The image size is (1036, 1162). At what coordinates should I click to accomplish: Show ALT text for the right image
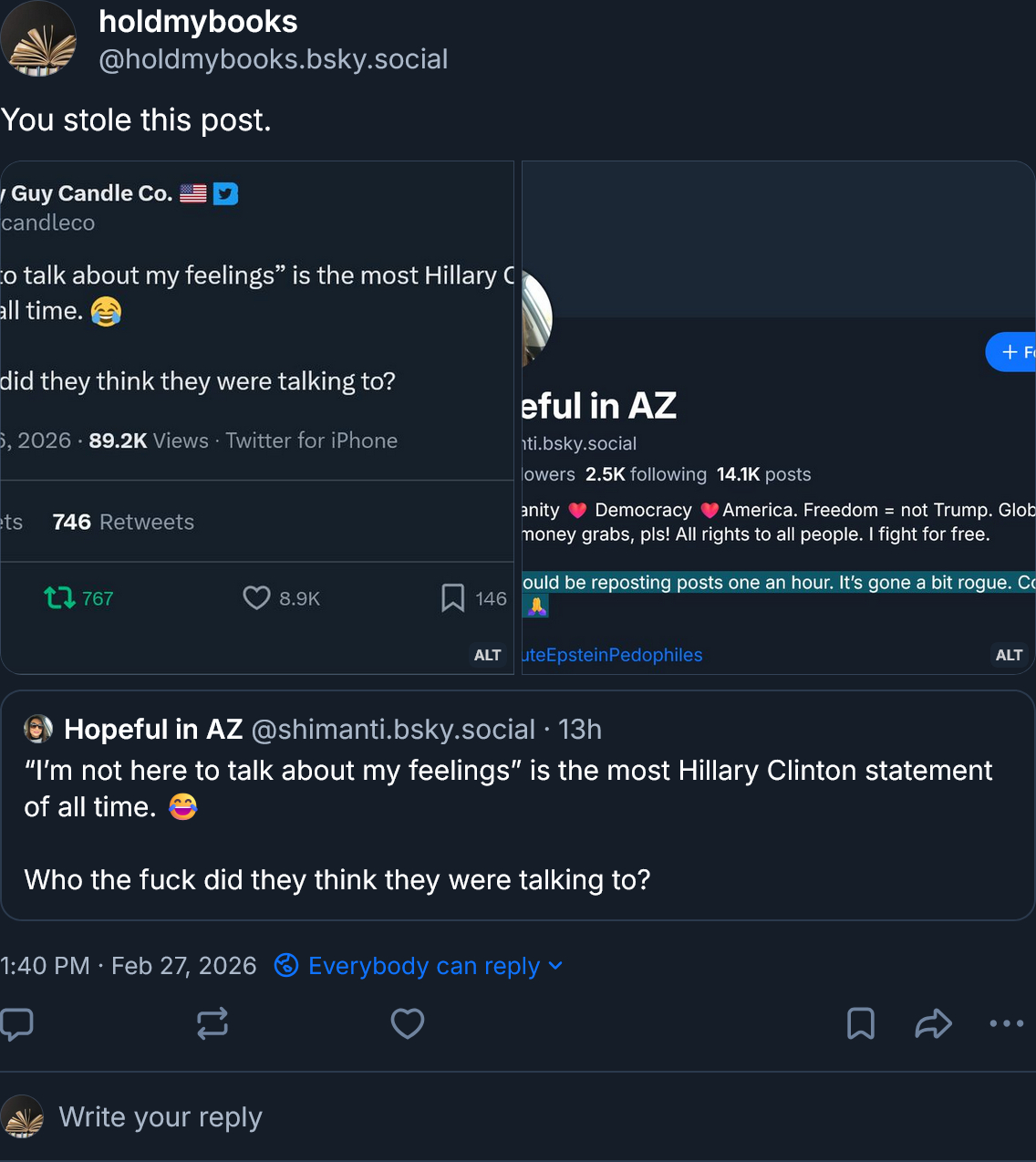click(1009, 655)
